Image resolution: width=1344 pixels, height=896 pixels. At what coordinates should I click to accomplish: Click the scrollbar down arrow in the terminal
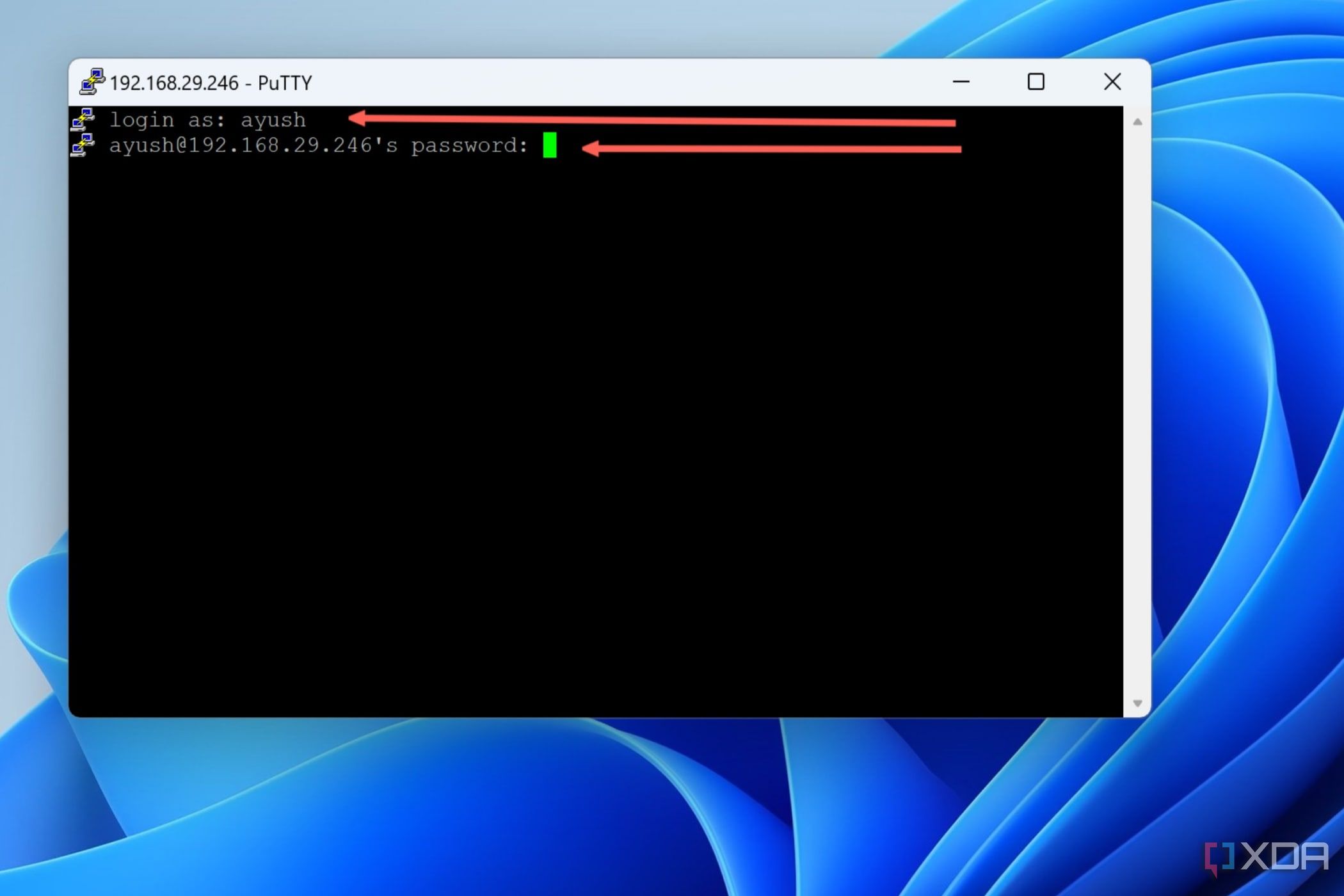click(x=1137, y=703)
